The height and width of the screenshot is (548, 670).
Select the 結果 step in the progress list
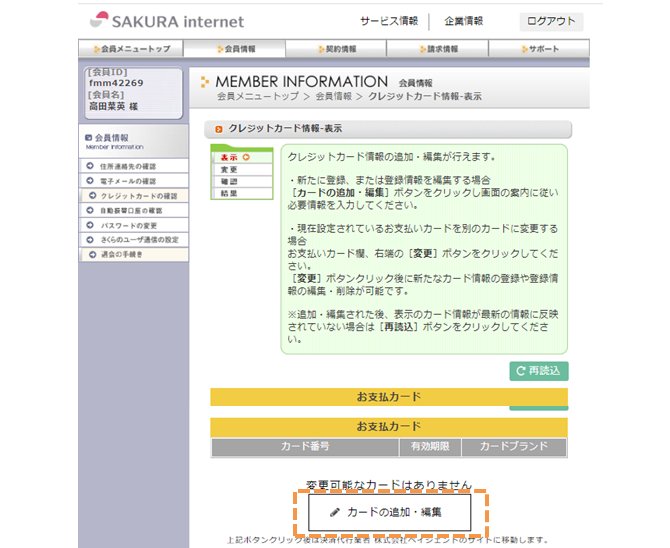pos(242,193)
